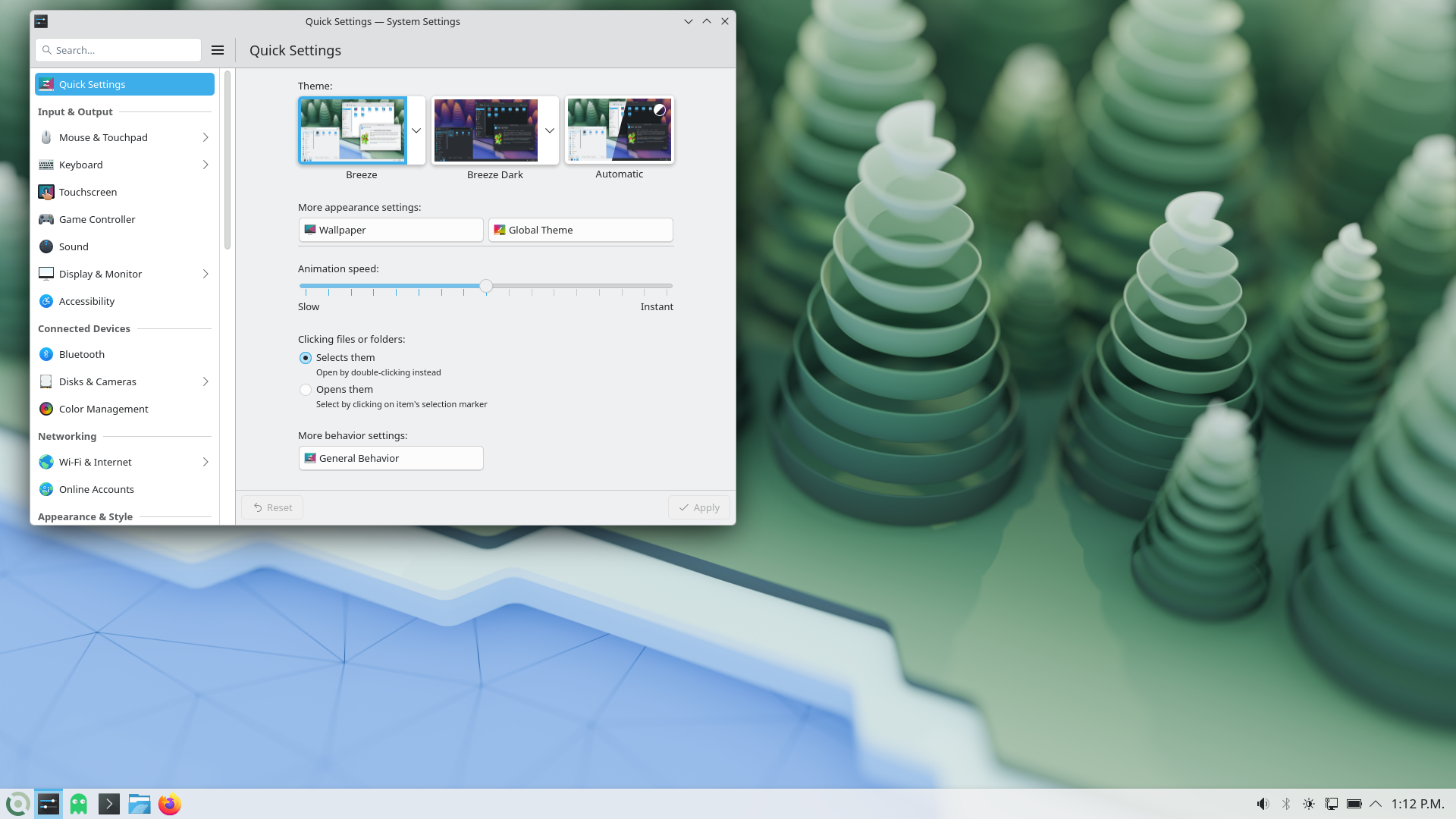This screenshot has width=1456, height=819.
Task: Click the Bluetooth sidebar icon
Action: 46,354
